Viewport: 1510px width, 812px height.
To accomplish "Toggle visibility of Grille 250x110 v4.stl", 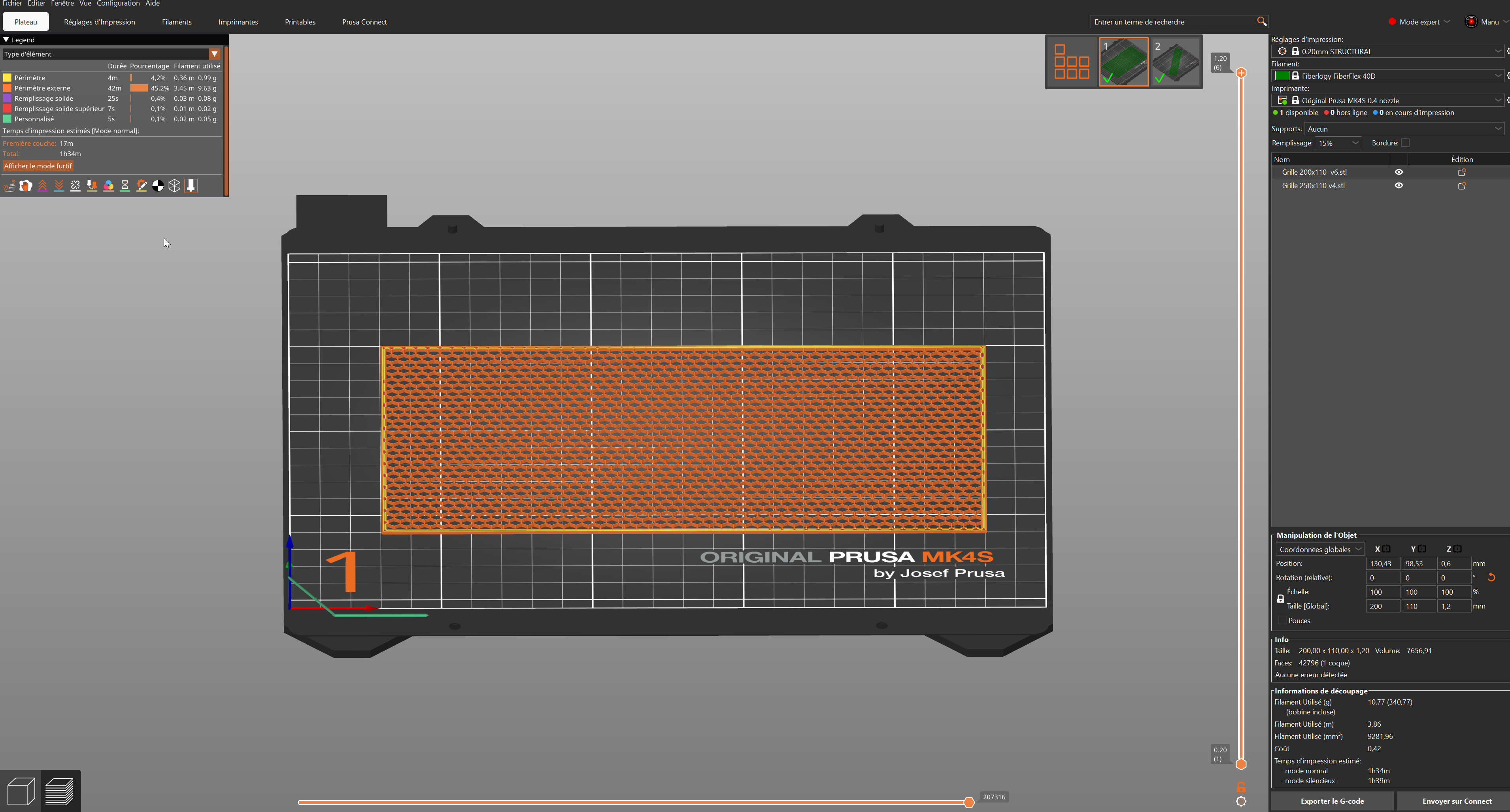I will [x=1399, y=186].
